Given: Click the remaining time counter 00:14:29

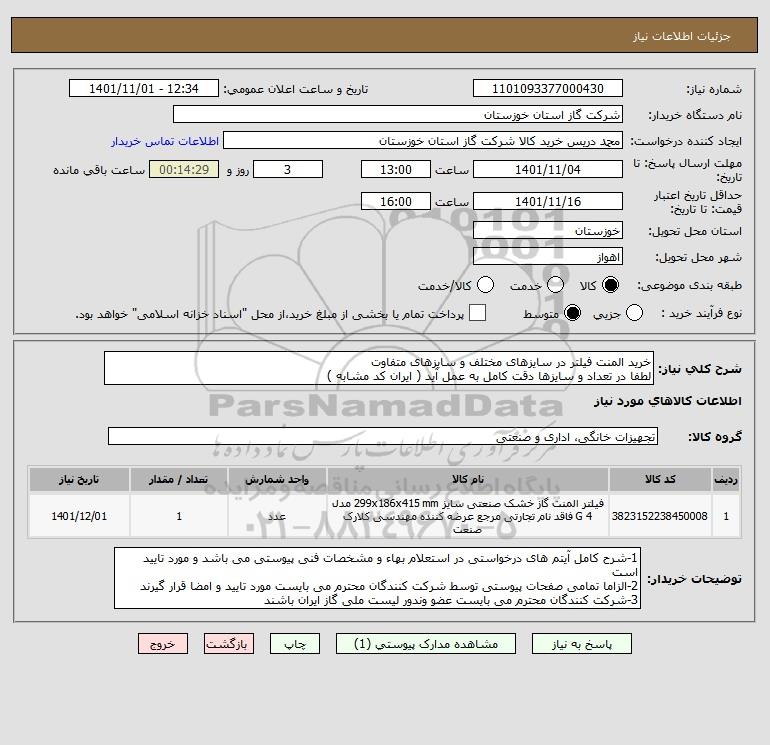Looking at the screenshot, I should pyautogui.click(x=184, y=169).
